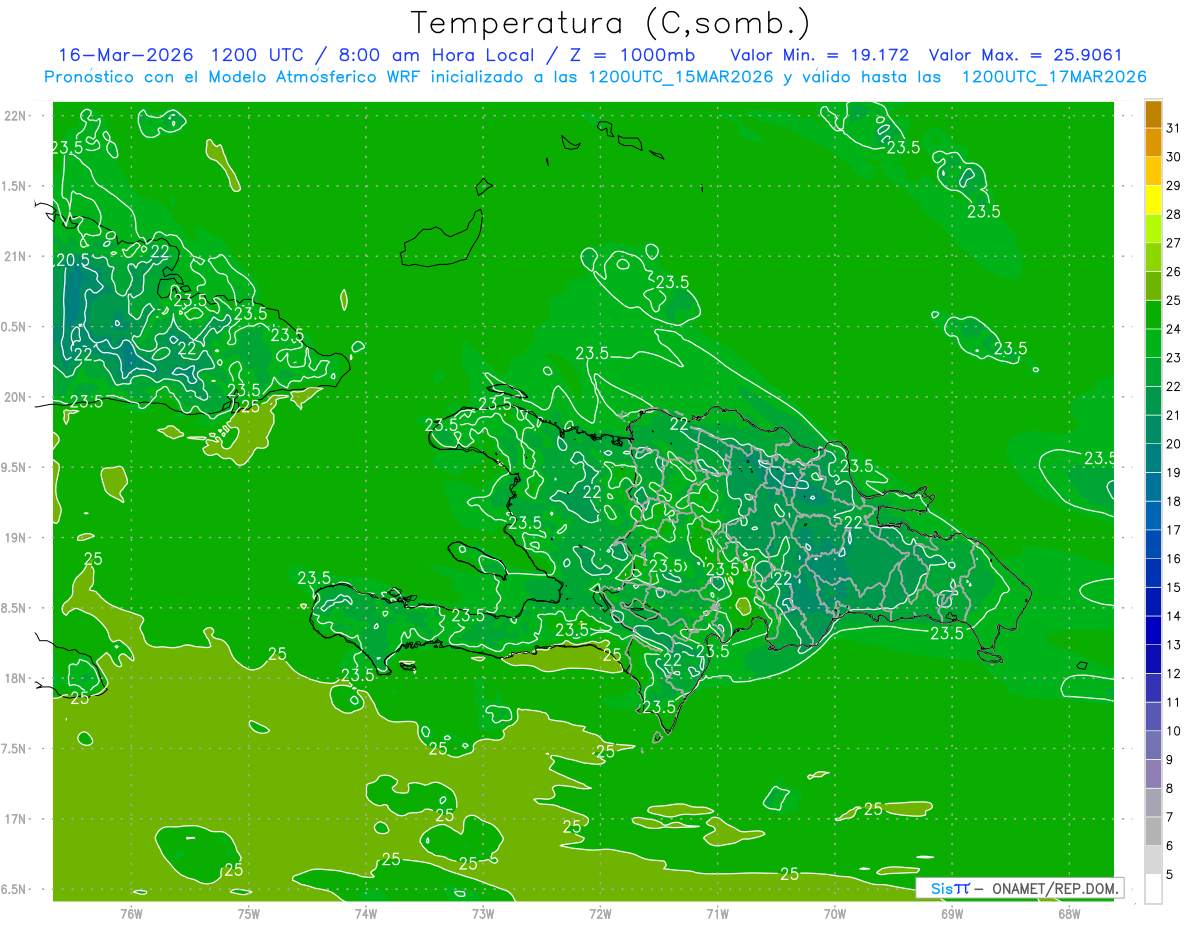Click the colorbar label '30'
The image size is (1200, 927).
point(1174,157)
